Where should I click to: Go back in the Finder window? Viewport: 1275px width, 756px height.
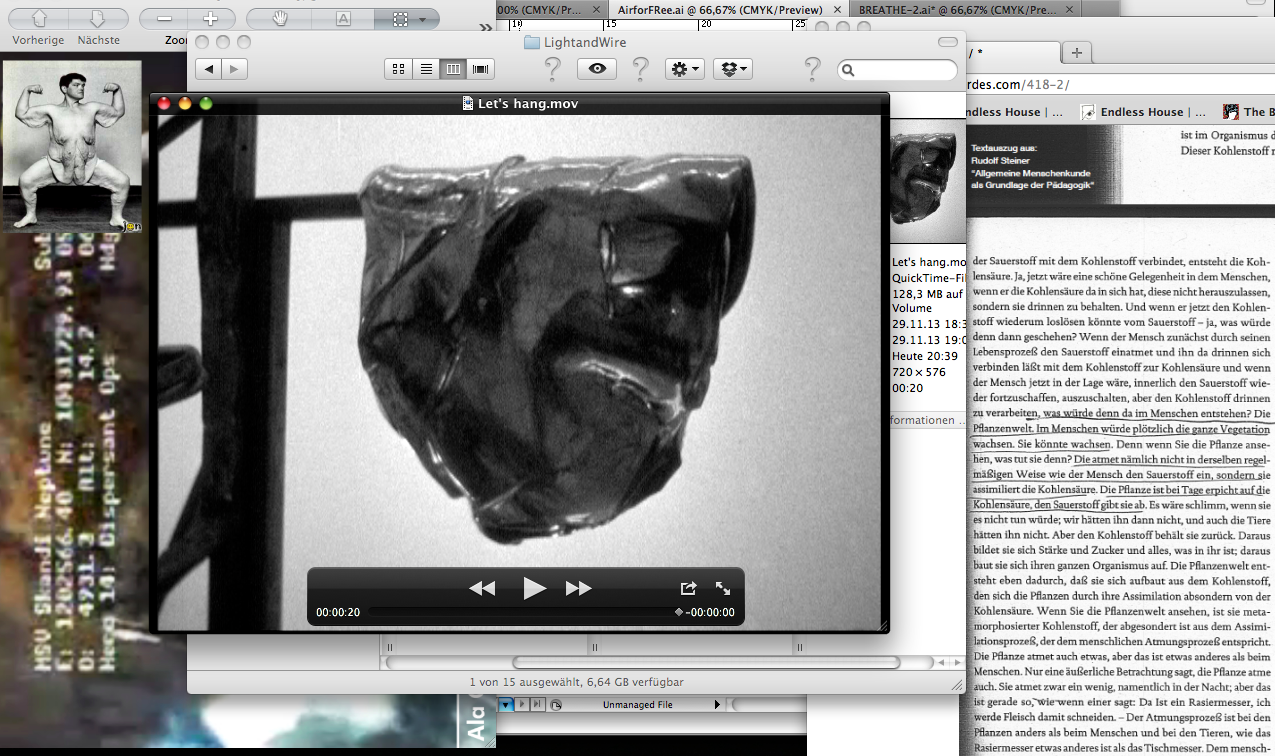(208, 69)
